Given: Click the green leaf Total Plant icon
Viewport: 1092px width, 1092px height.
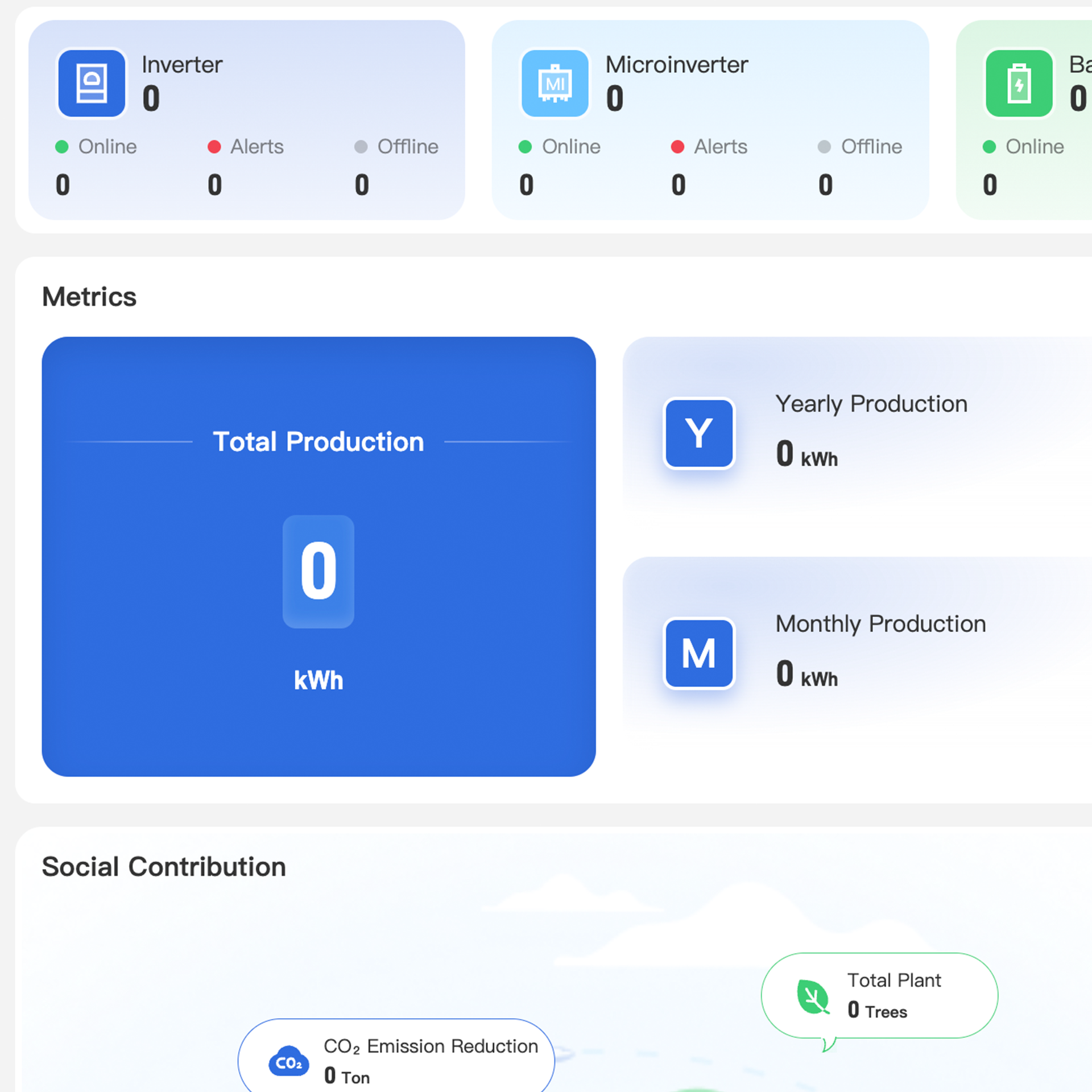Looking at the screenshot, I should click(812, 996).
